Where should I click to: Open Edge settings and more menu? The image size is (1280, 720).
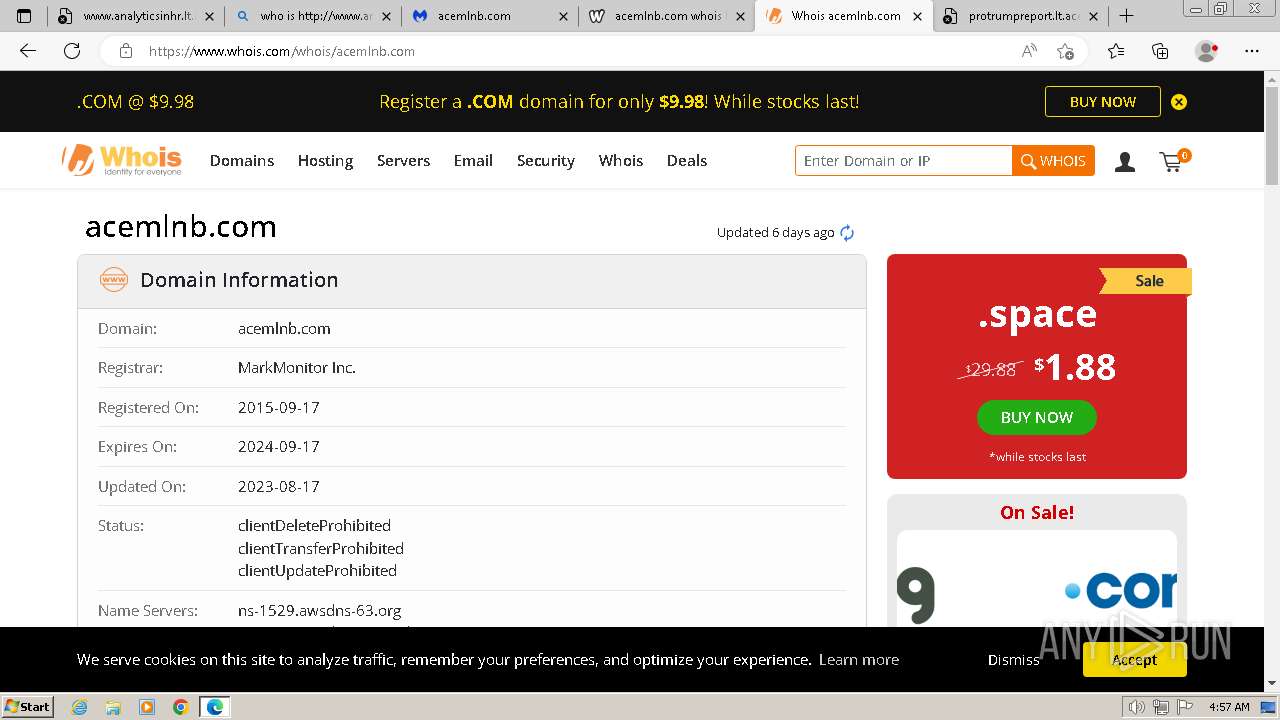[x=1252, y=51]
